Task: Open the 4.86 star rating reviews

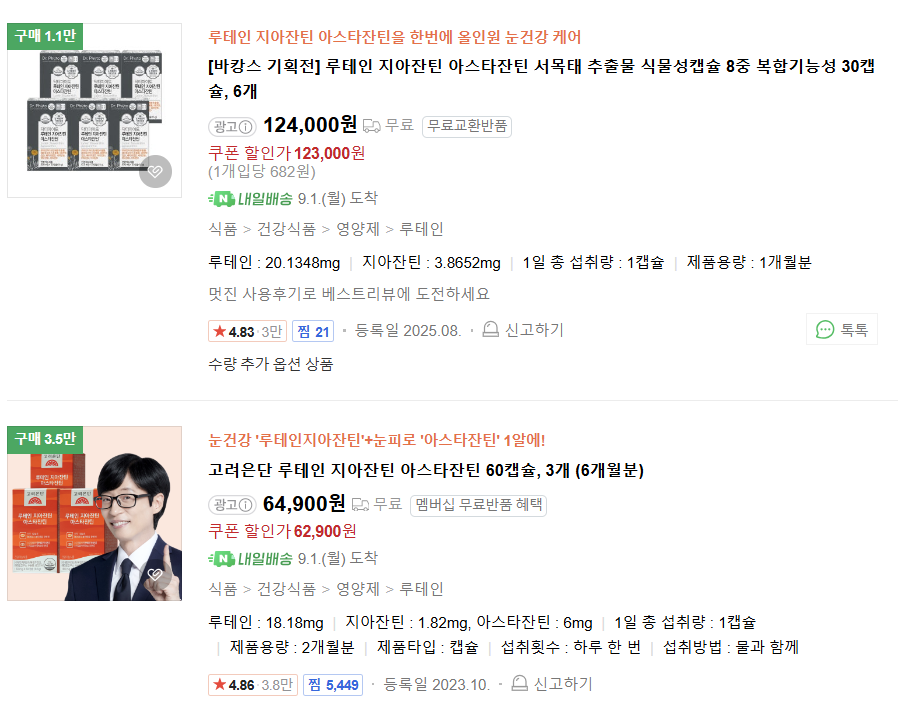Action: click(253, 685)
